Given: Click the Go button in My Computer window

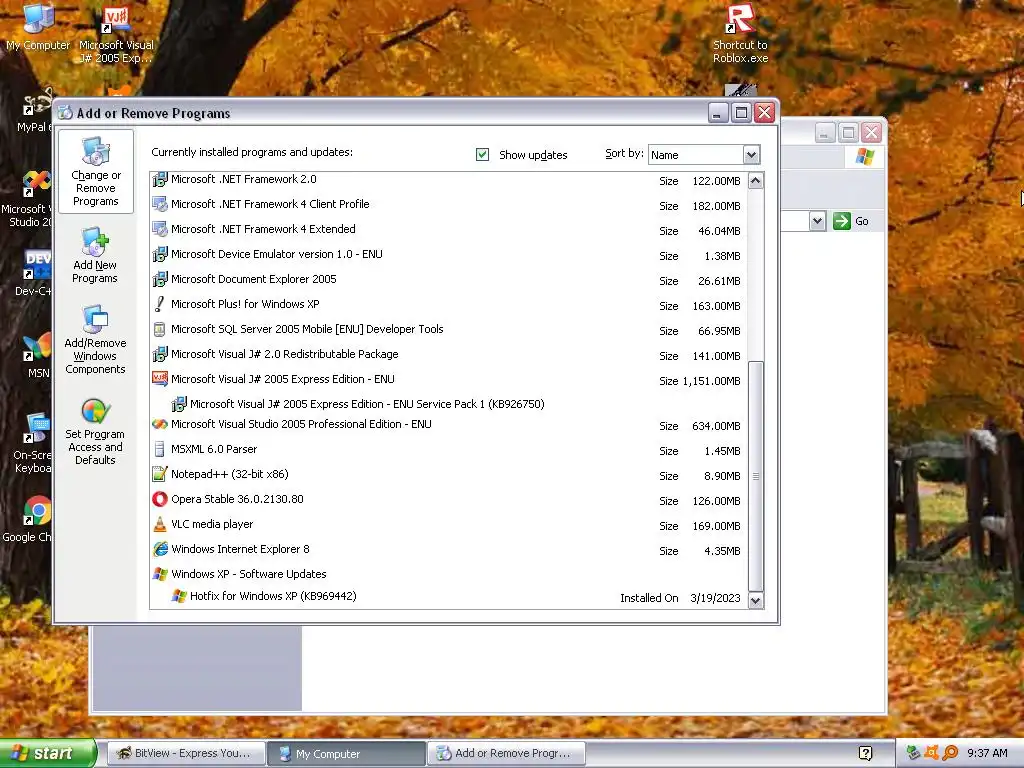Looking at the screenshot, I should tap(851, 221).
